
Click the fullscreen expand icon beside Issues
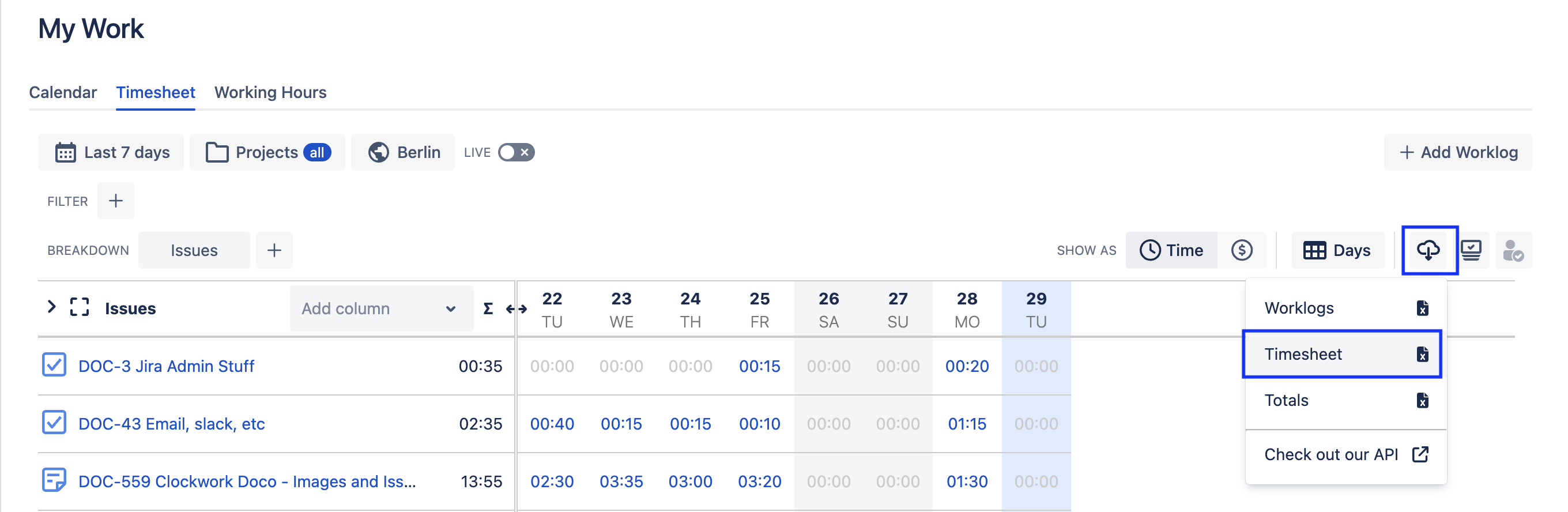(x=79, y=307)
